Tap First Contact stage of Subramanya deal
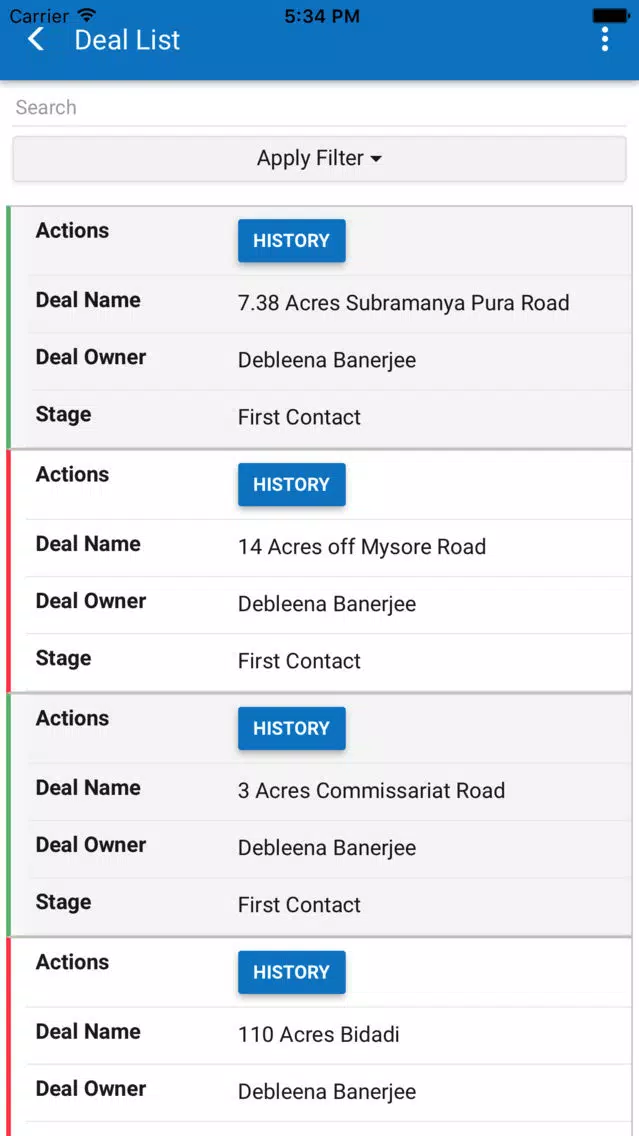639x1136 pixels. tap(299, 417)
